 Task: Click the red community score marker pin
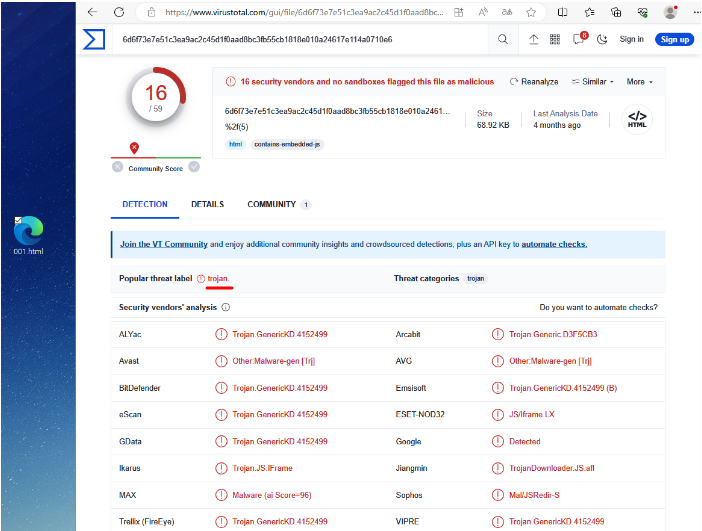tap(134, 148)
